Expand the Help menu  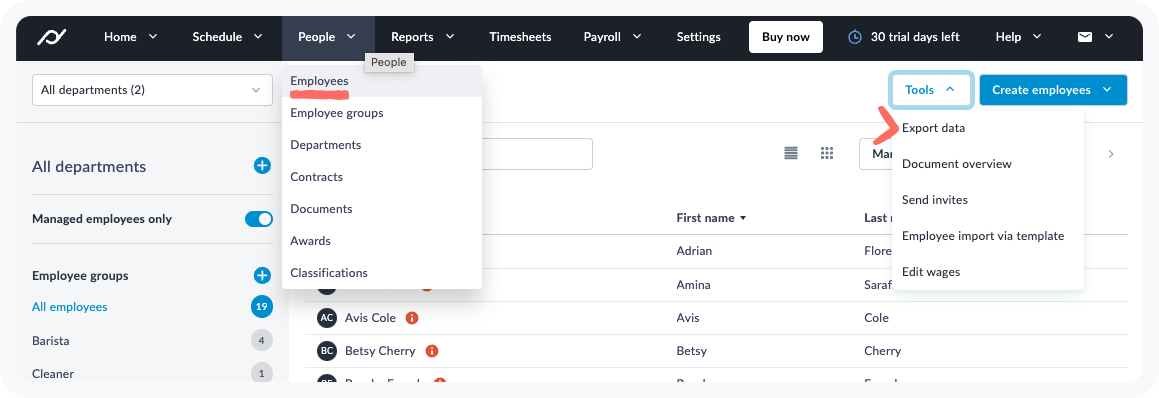pos(1019,37)
